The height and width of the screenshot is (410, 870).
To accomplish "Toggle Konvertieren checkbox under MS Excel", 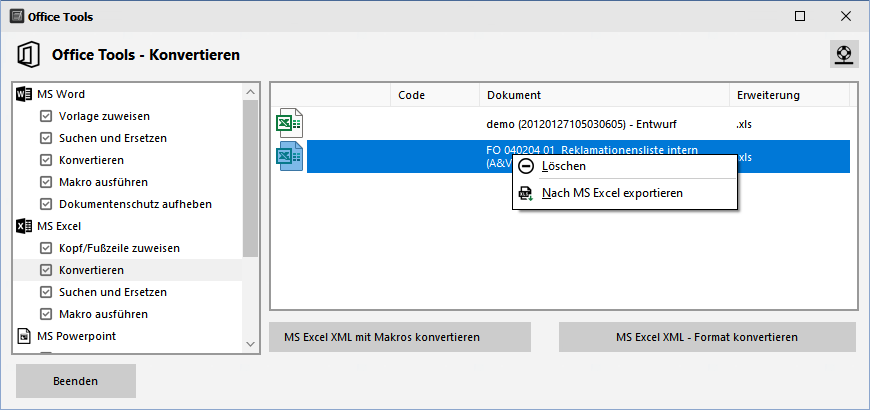I will (46, 270).
